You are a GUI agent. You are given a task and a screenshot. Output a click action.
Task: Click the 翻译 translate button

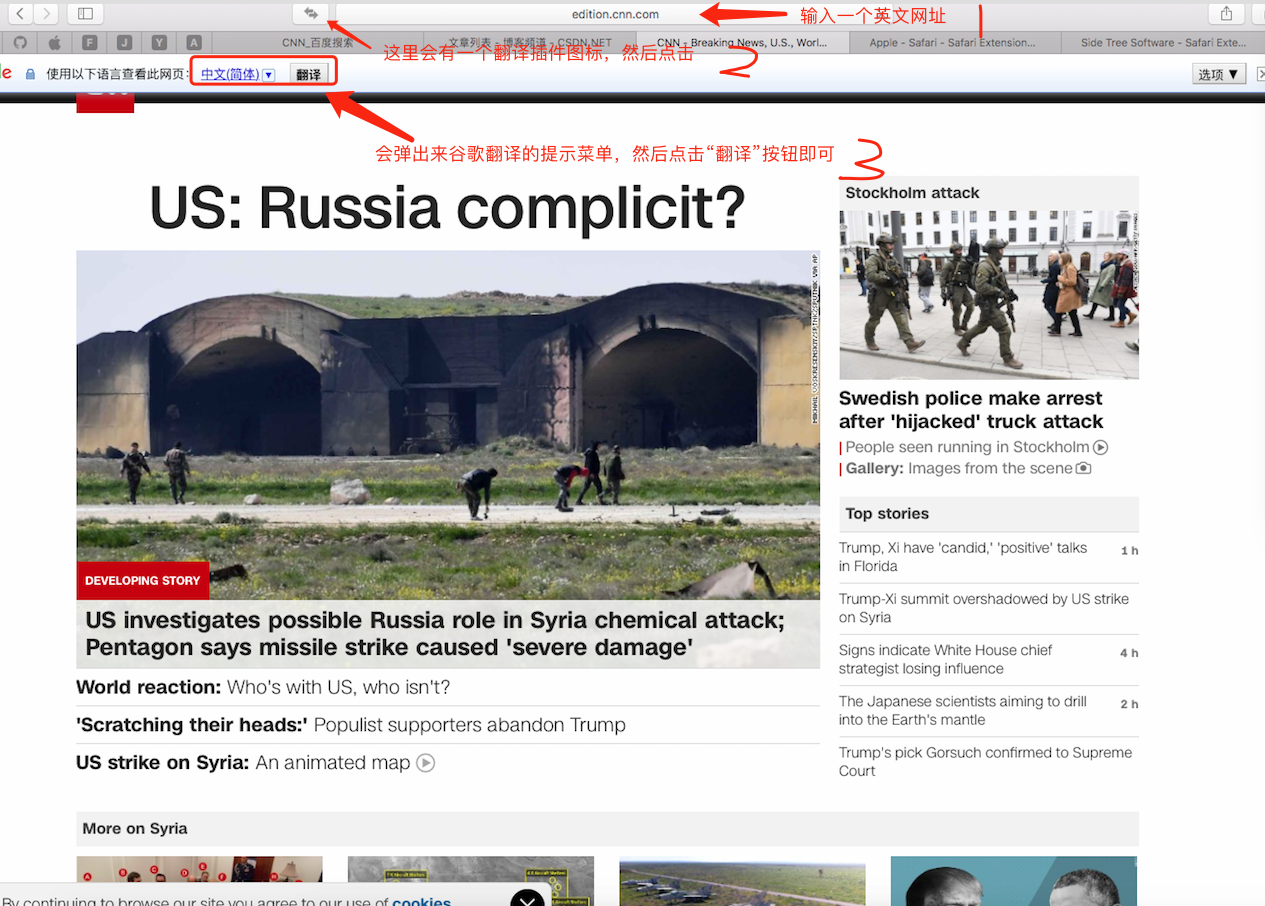point(309,74)
